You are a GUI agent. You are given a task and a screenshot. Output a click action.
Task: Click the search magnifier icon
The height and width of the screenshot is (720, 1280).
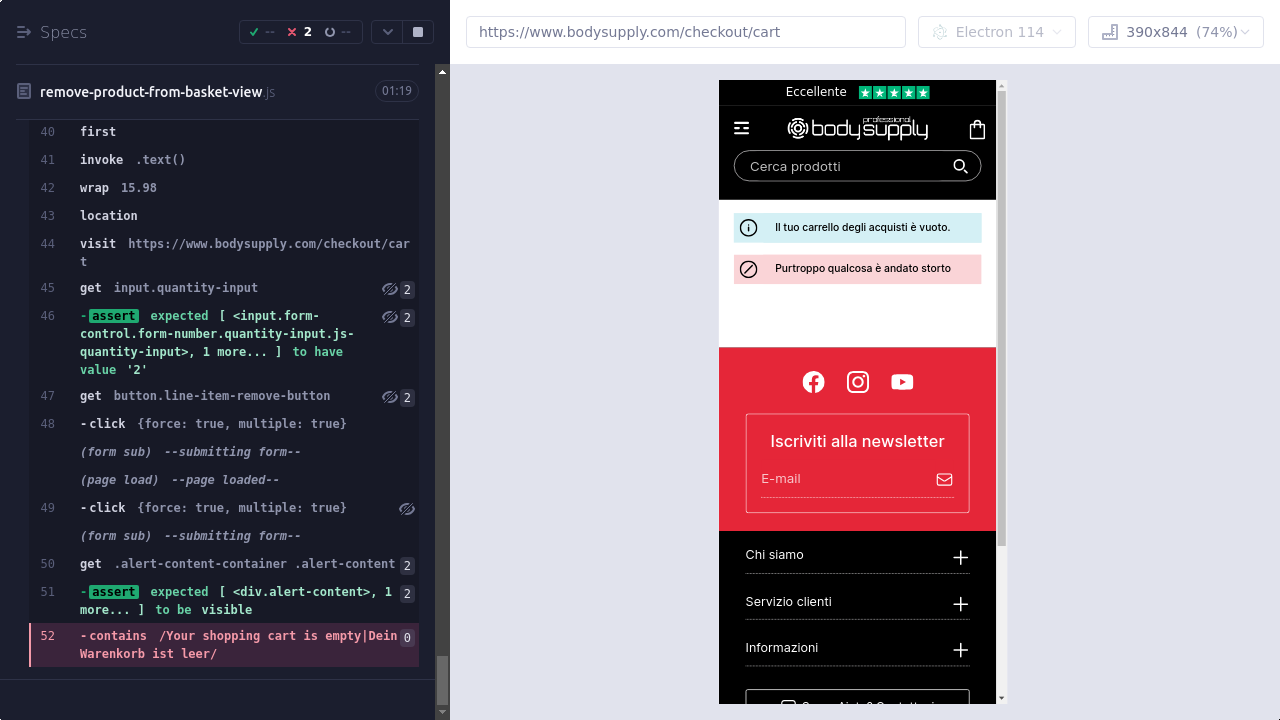(x=960, y=166)
